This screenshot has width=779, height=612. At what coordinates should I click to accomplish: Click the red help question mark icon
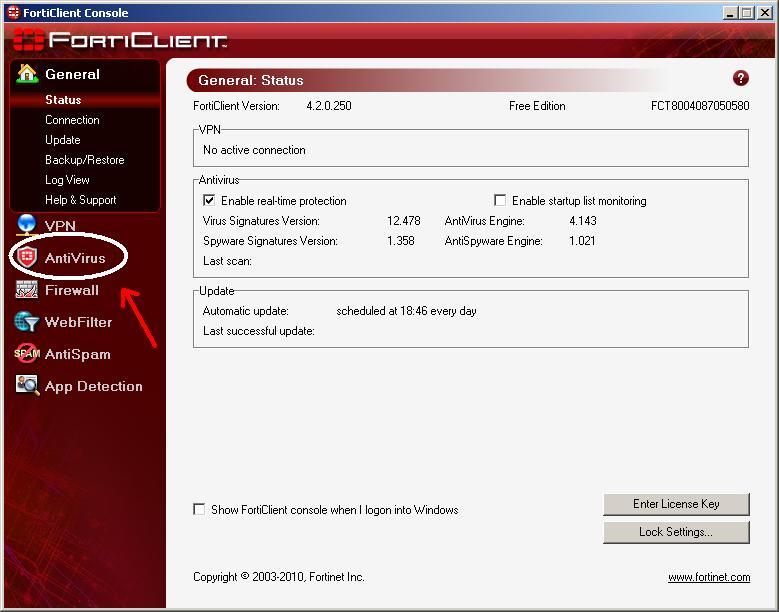pyautogui.click(x=741, y=78)
